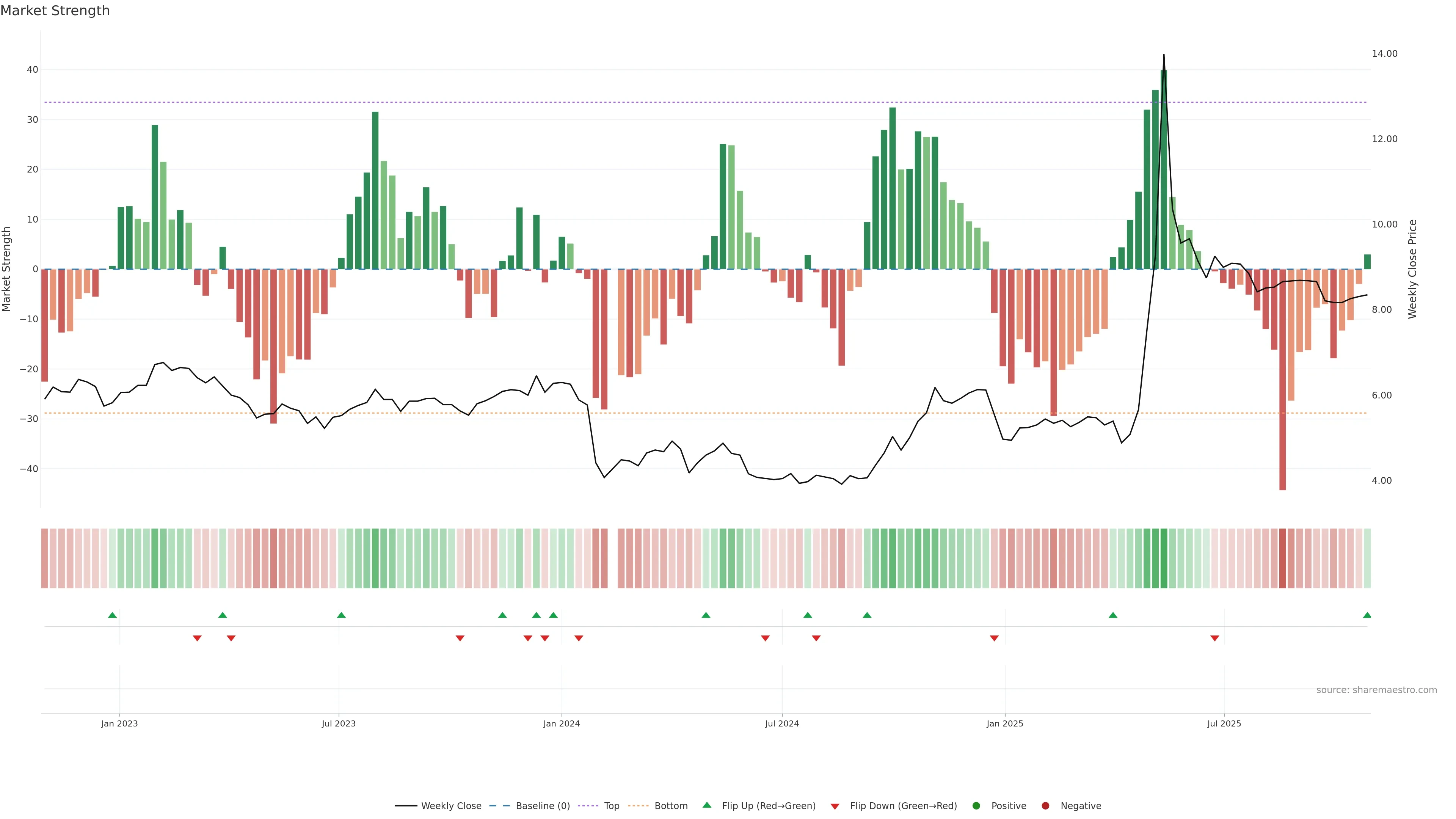Click the red flip-down marker nearest Jul 2025
Image resolution: width=1456 pixels, height=819 pixels.
[1214, 638]
